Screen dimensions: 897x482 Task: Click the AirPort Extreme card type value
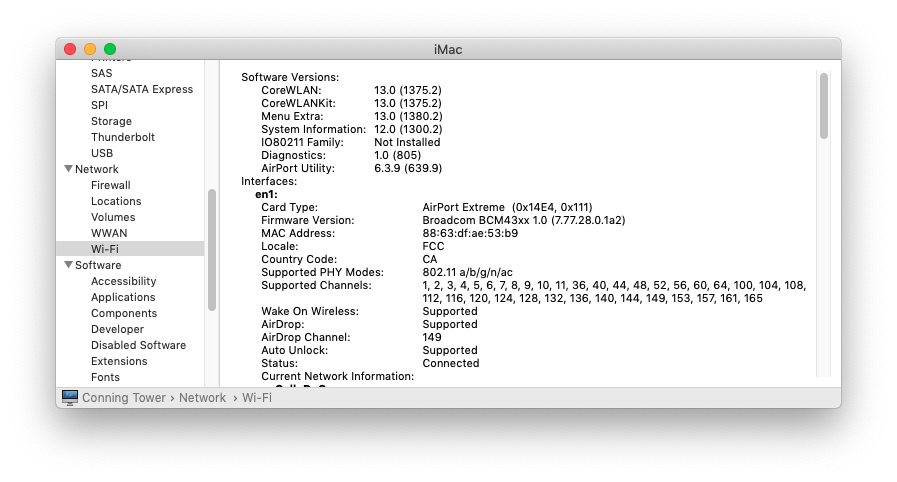click(507, 207)
